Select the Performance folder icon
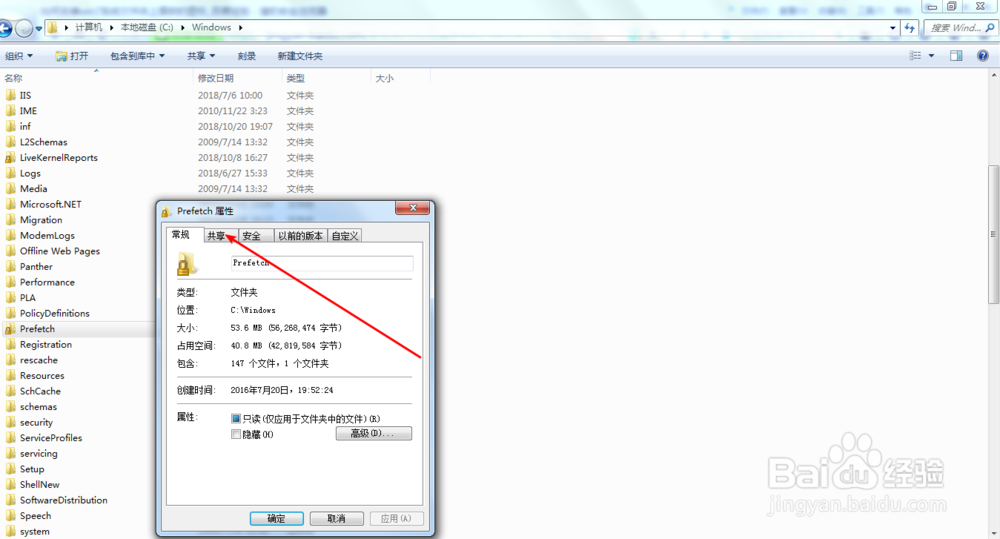 point(10,282)
